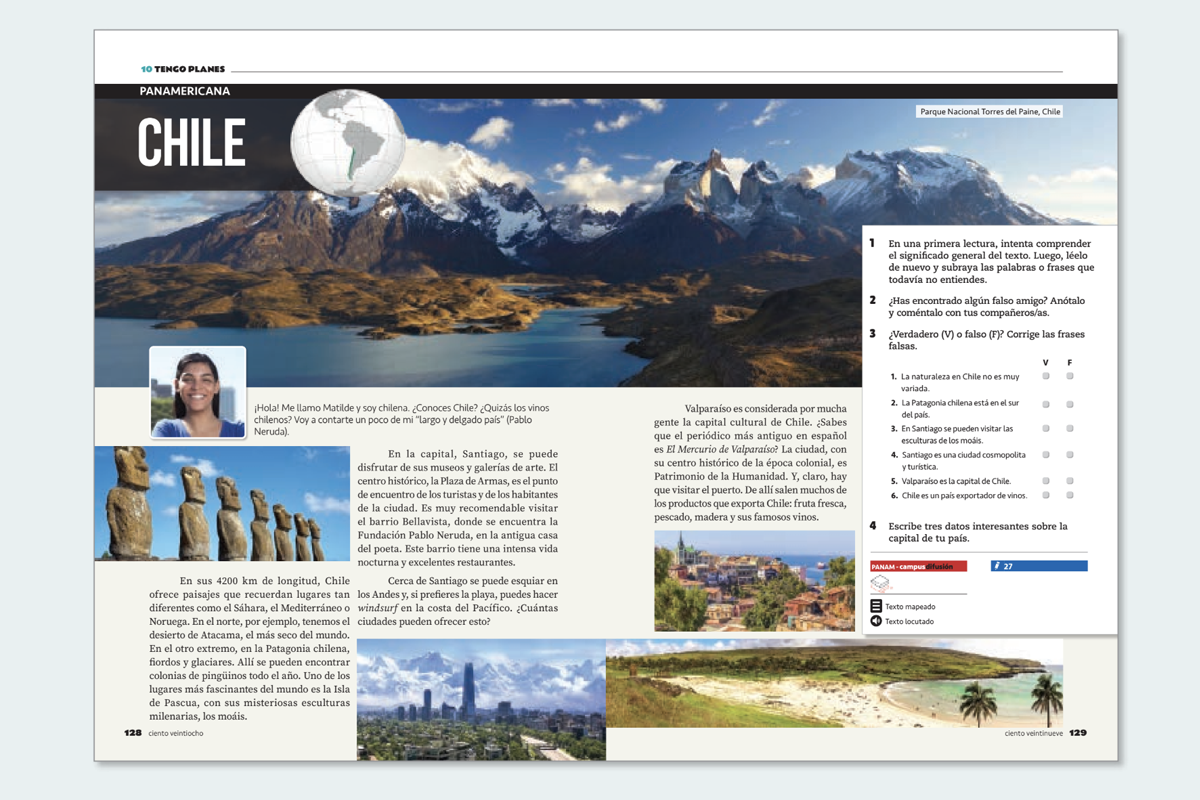Mark F for 'Valparaíso es la capital de Chile'
1200x800 pixels.
[x=1070, y=481]
